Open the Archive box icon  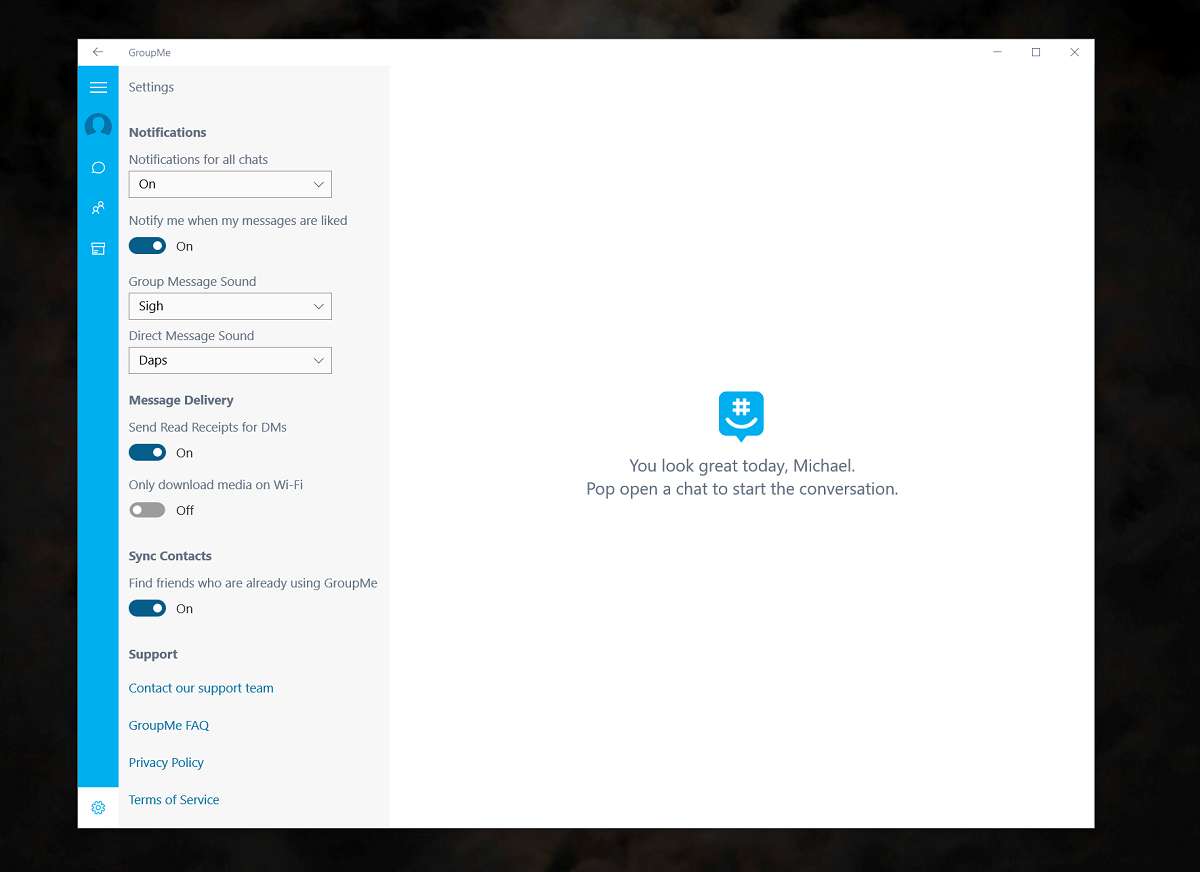[x=98, y=249]
